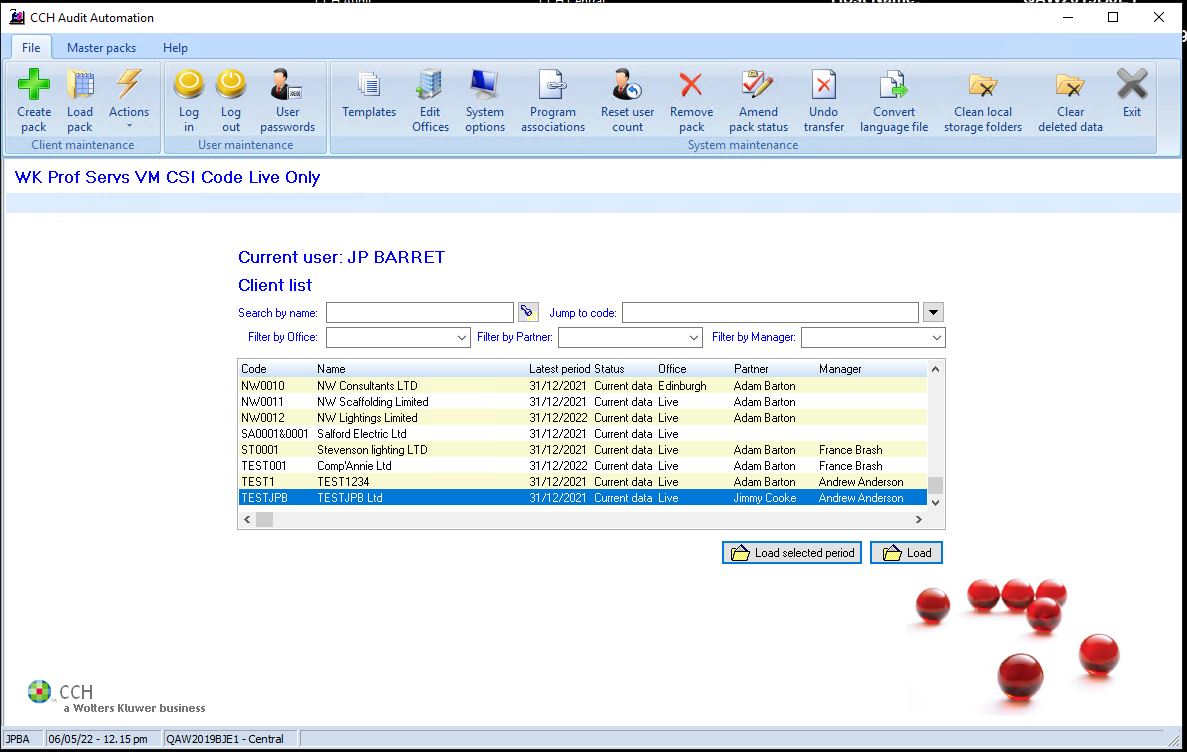Expand the Filter by Office dropdown
Screen dimensions: 1187x752
462,338
